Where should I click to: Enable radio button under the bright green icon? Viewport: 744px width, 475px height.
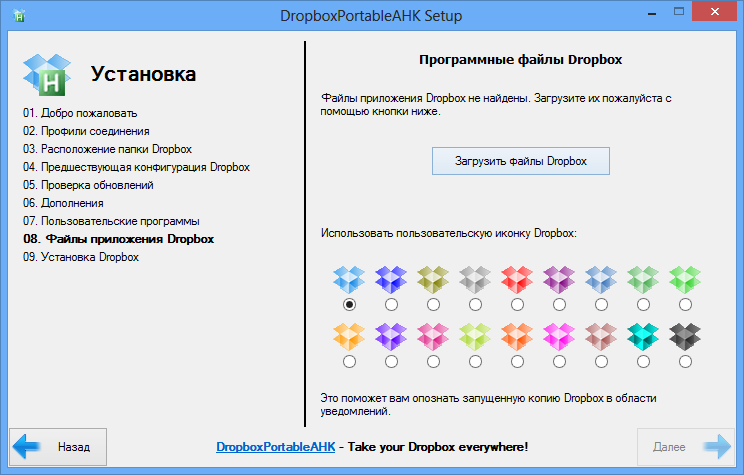(685, 305)
